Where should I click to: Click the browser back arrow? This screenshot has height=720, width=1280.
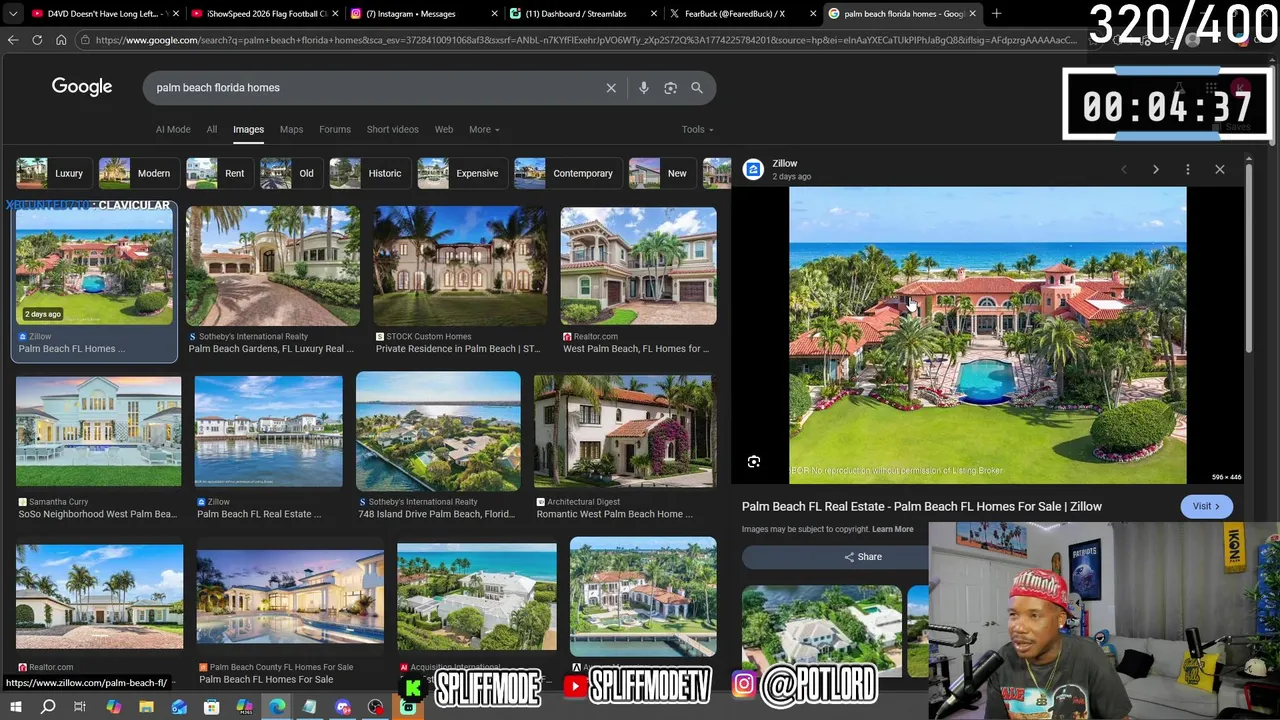tap(13, 40)
